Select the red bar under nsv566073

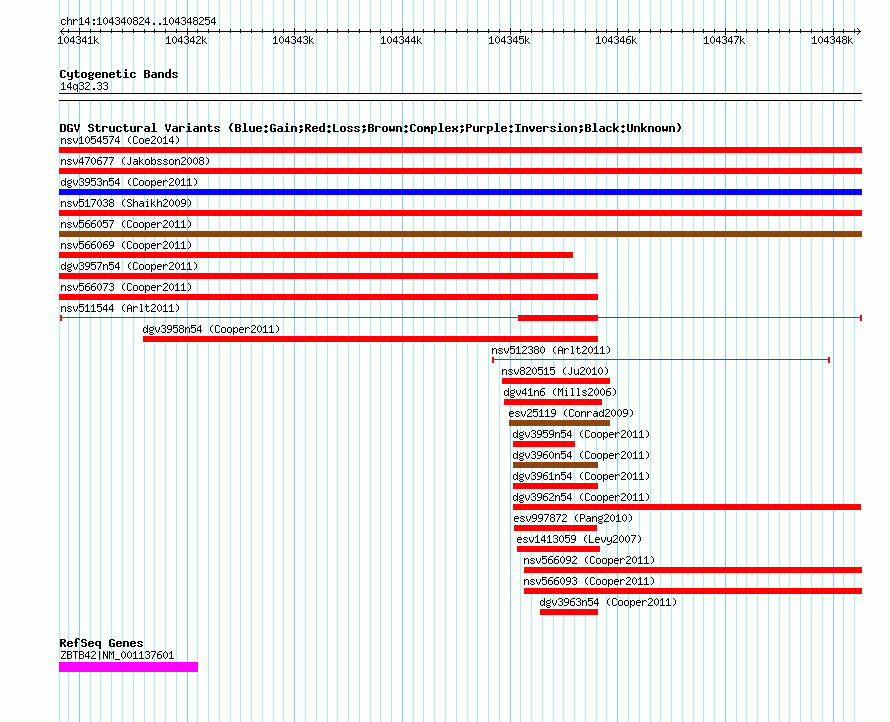point(329,297)
